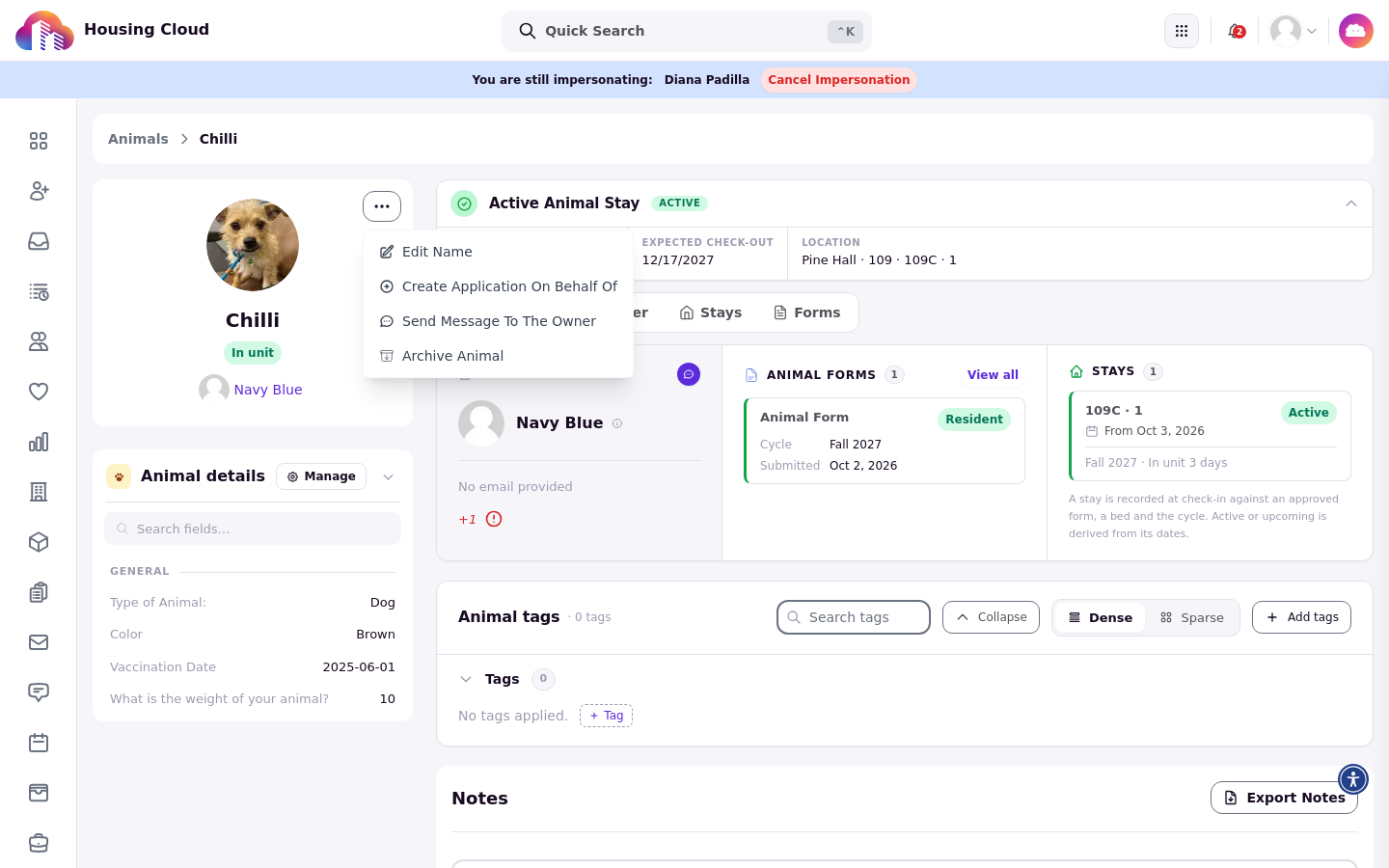Click the red alert icon beside +1
Viewport: 1389px width, 868px height.
pos(494,519)
